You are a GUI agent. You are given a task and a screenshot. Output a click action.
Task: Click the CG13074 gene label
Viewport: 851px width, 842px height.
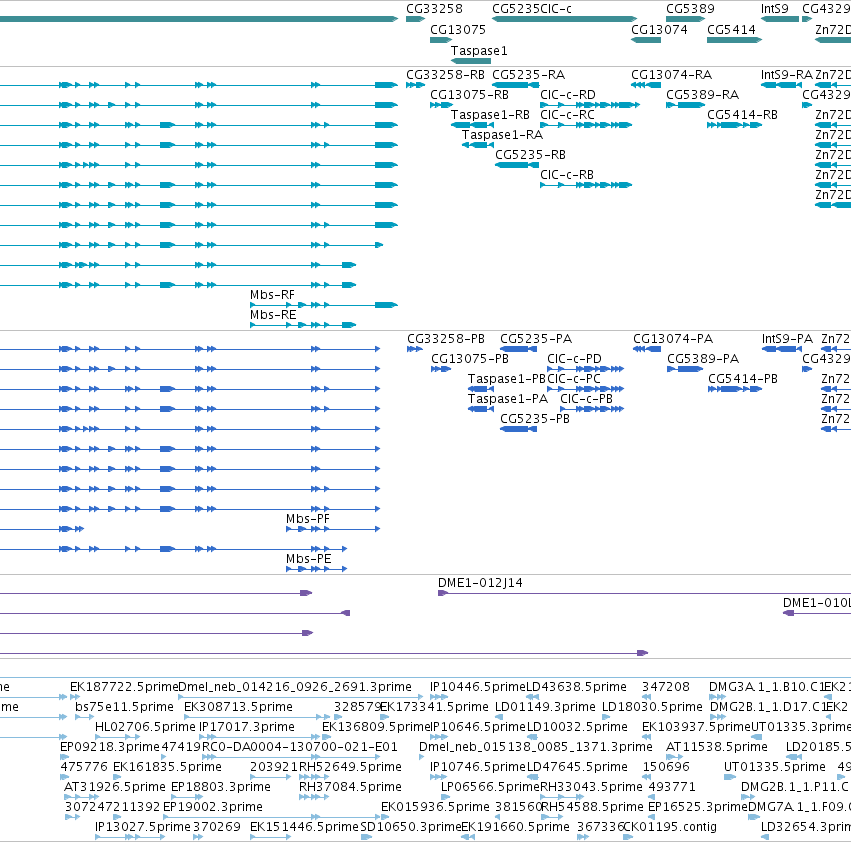[x=659, y=30]
